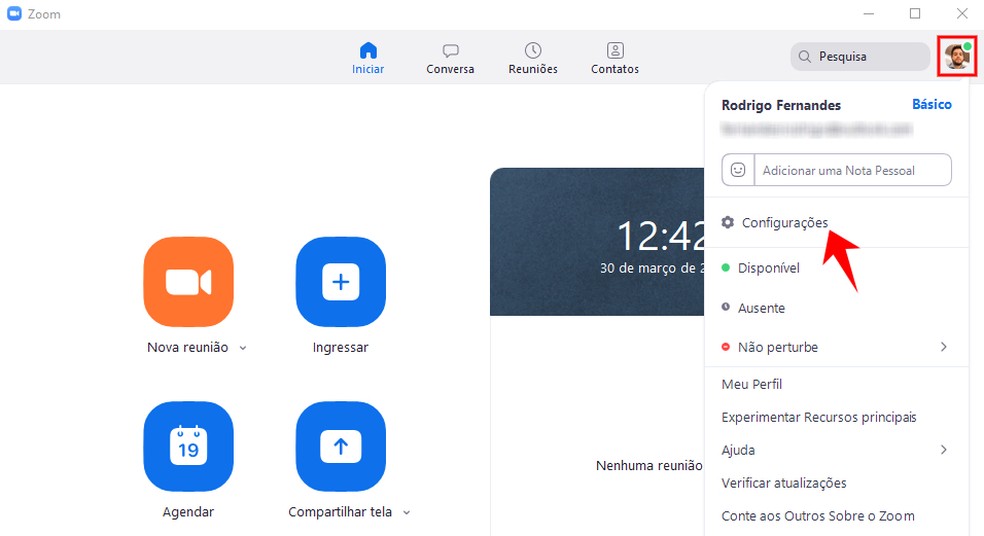Click the Rodrigo Fernandes name

pyautogui.click(x=781, y=105)
